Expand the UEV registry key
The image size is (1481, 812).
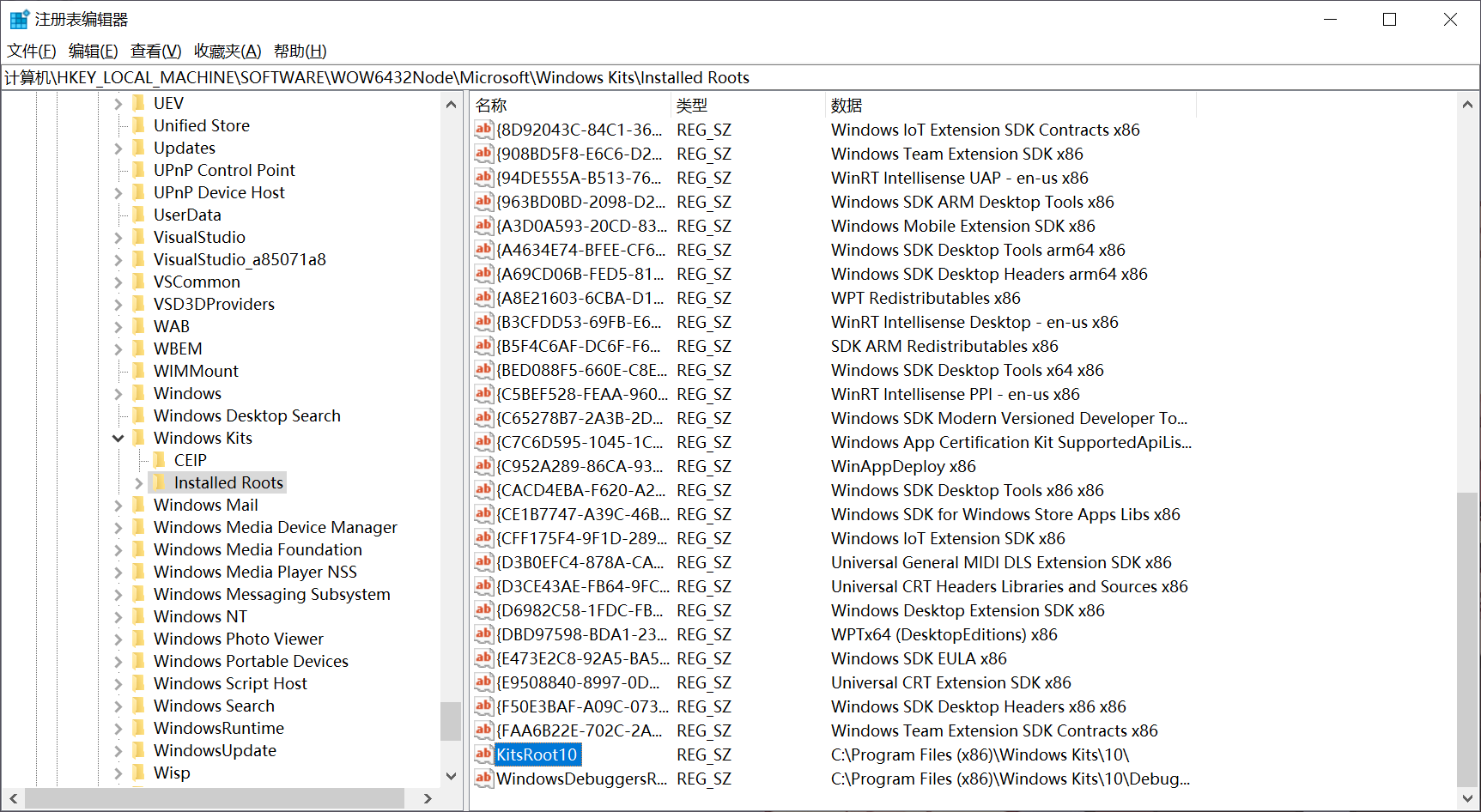coord(118,104)
